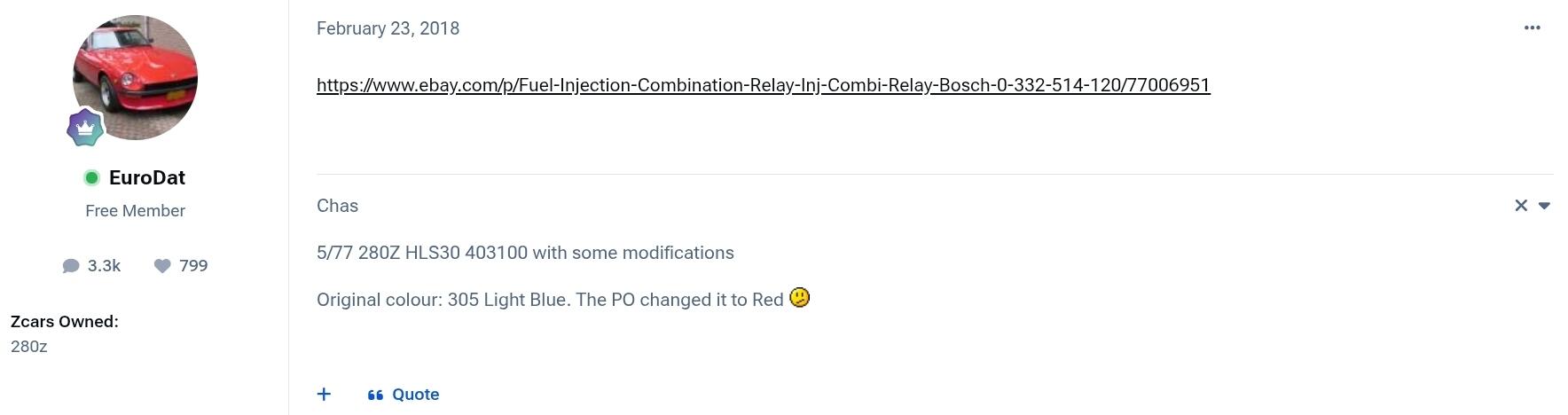Click the Chas signature name
The image size is (1568, 415).
click(x=337, y=206)
